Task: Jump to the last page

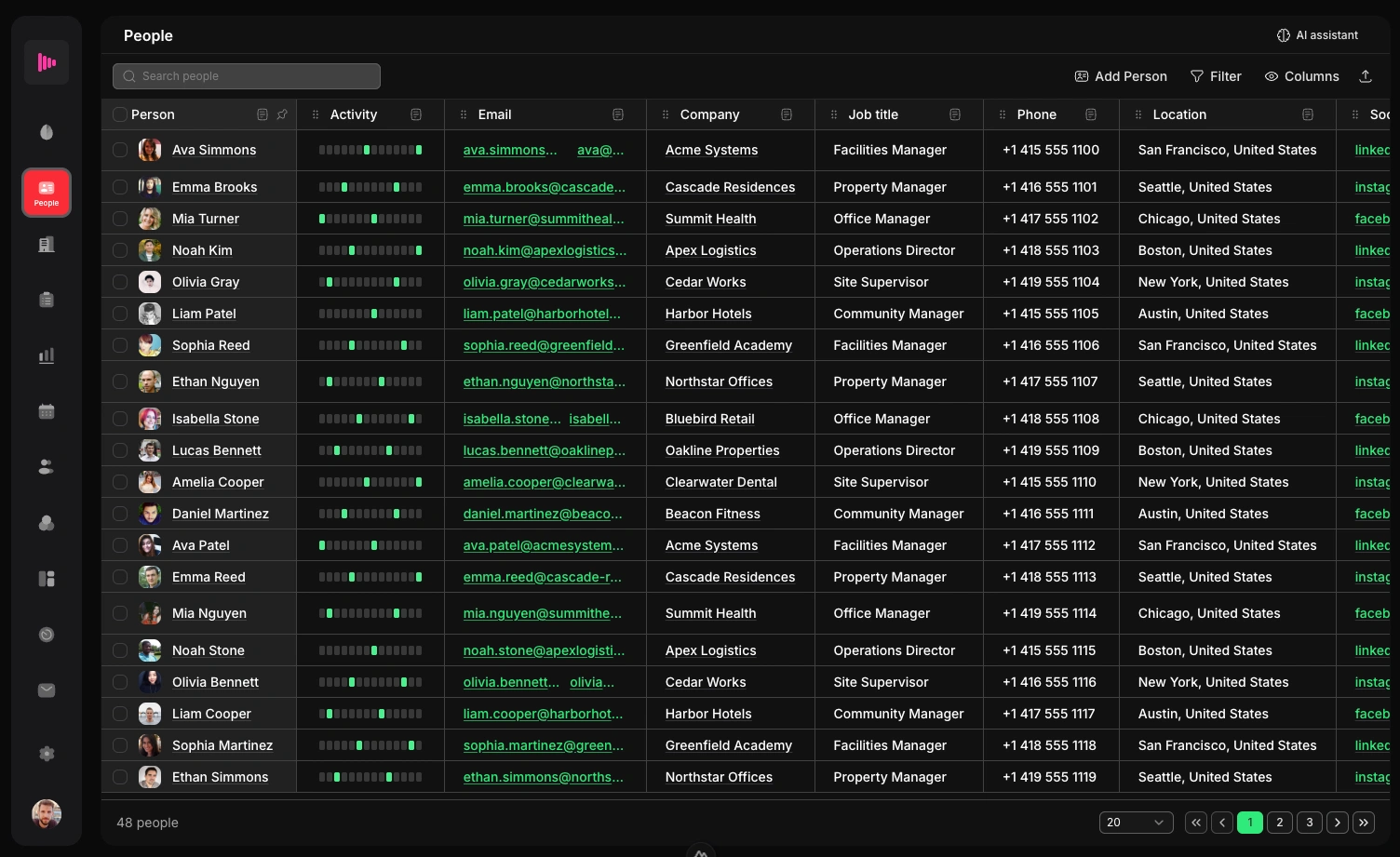Action: 1364,823
